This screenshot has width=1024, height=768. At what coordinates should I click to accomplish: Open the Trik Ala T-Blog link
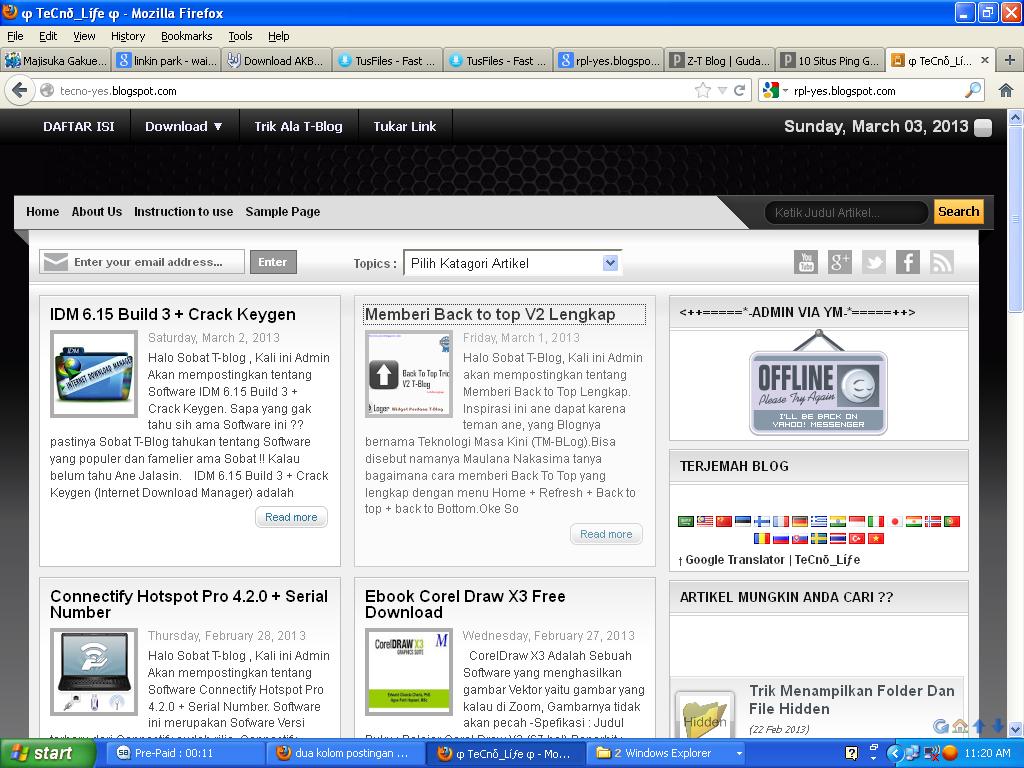pyautogui.click(x=298, y=126)
